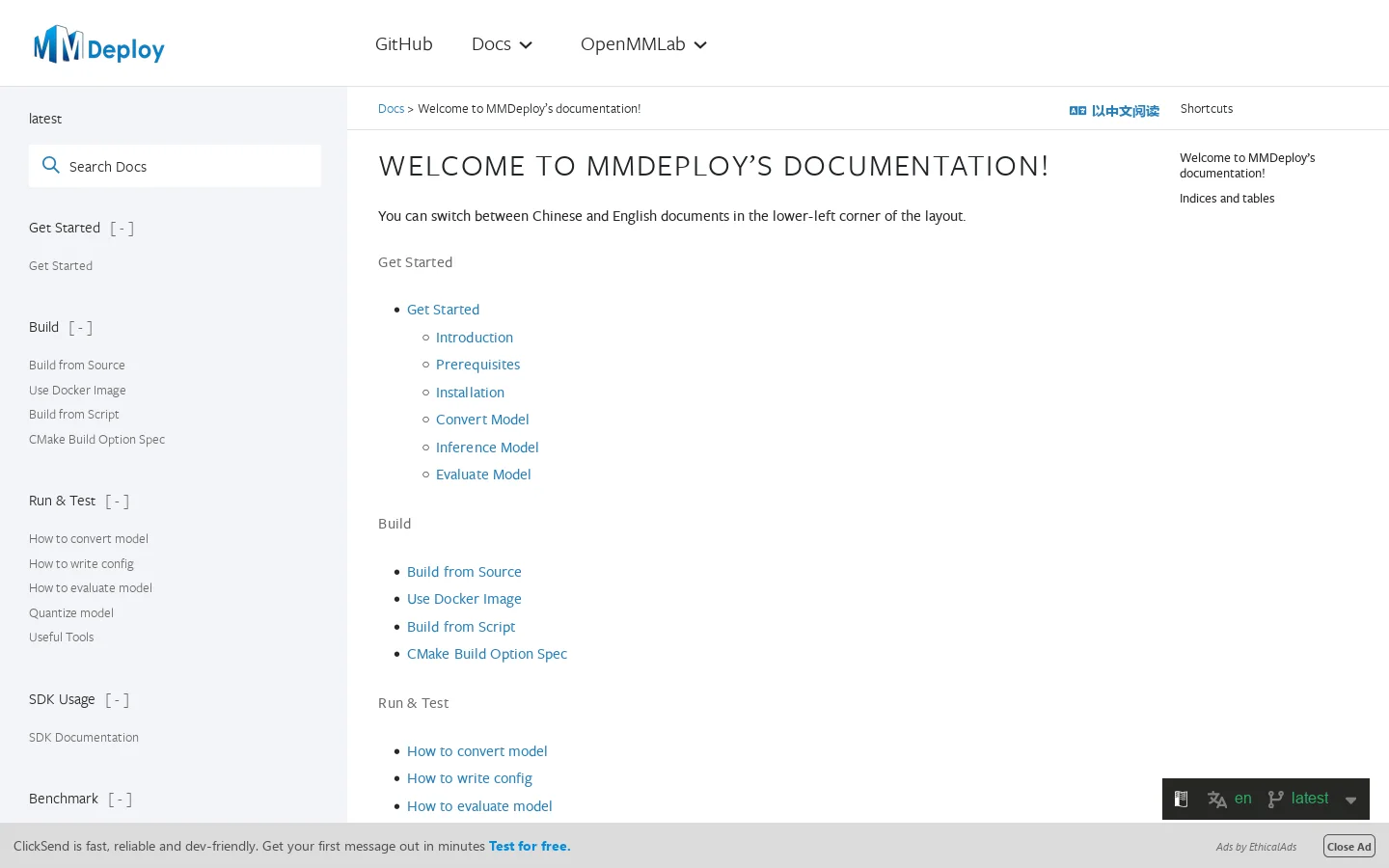The width and height of the screenshot is (1389, 868).
Task: Select SDK Documentation in sidebar
Action: (x=84, y=738)
